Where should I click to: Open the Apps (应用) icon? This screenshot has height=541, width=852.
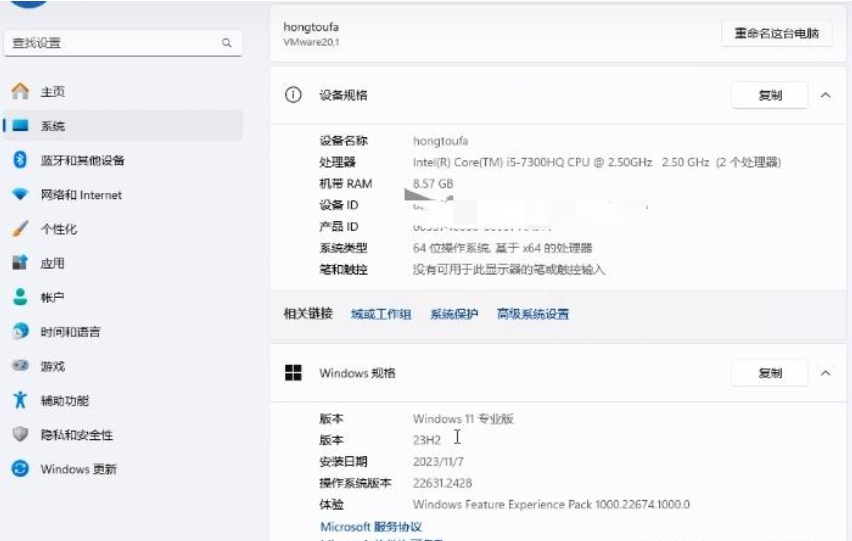click(20, 263)
